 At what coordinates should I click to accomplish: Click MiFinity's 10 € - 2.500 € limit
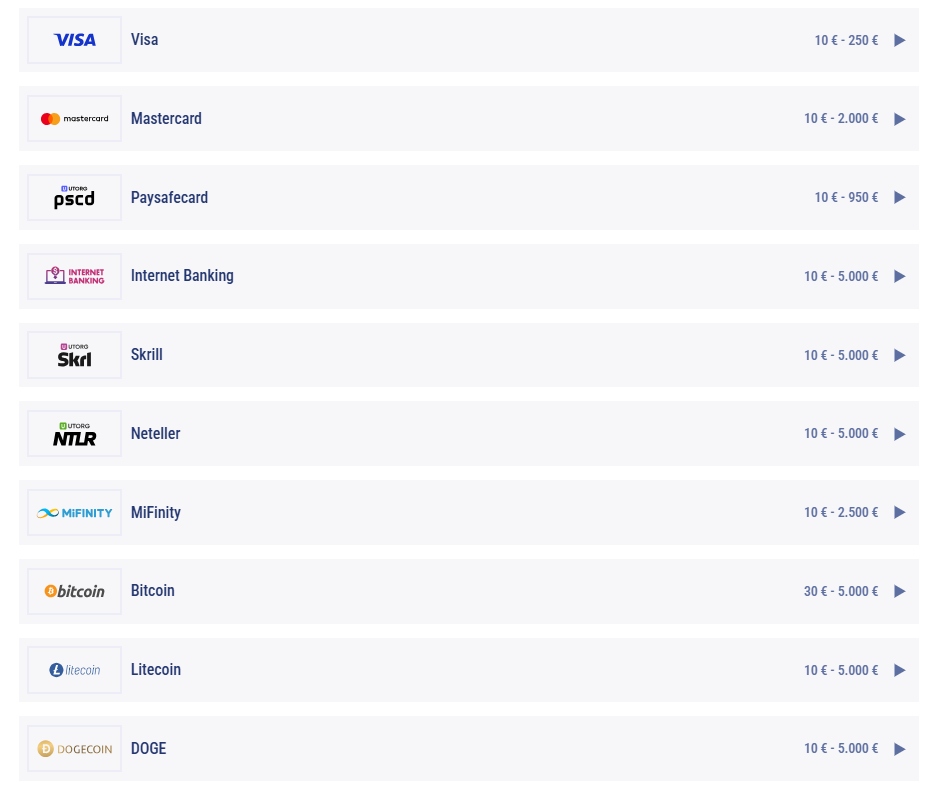[x=841, y=513]
